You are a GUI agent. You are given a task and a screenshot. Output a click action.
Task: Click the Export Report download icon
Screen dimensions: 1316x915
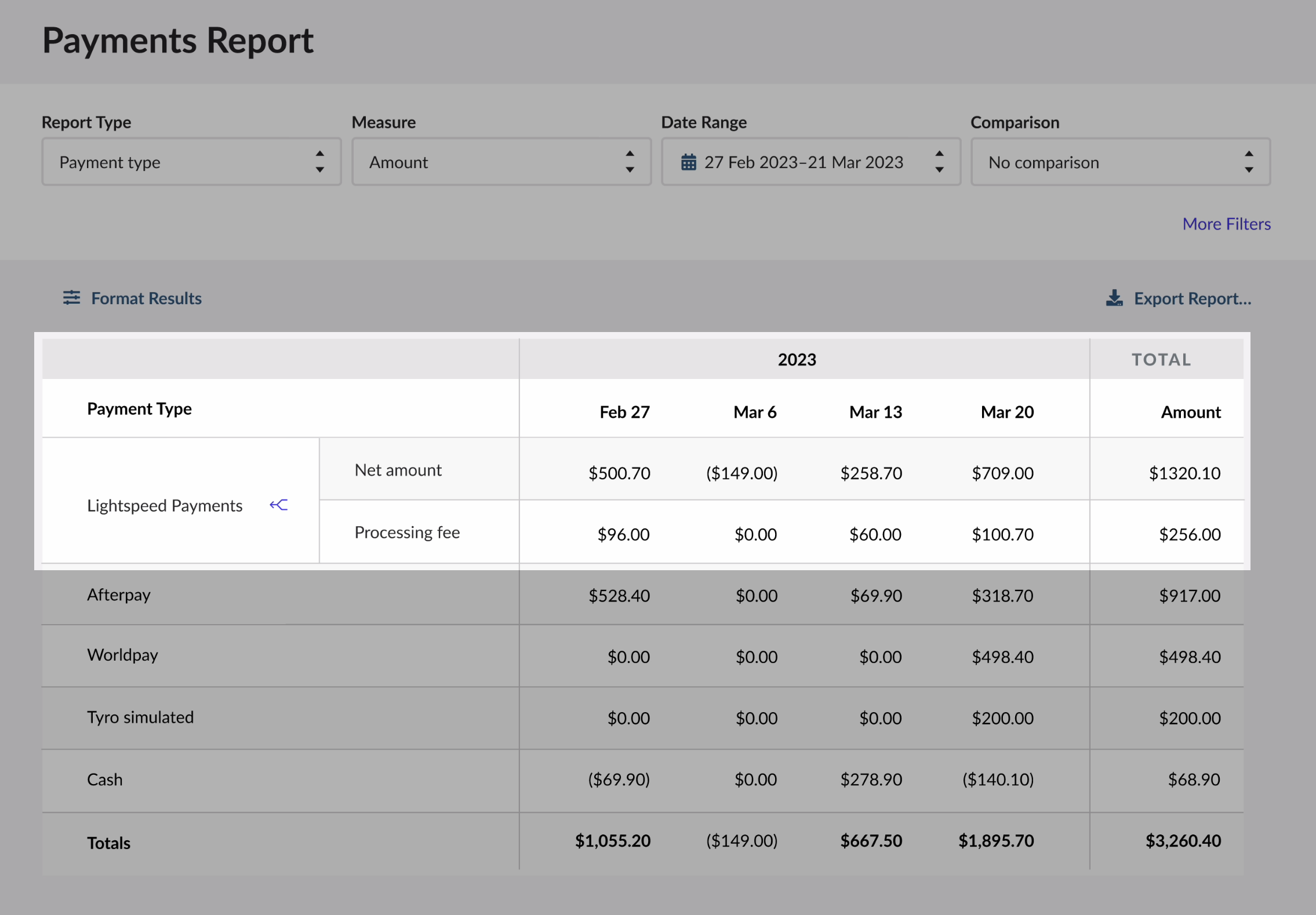click(x=1114, y=298)
